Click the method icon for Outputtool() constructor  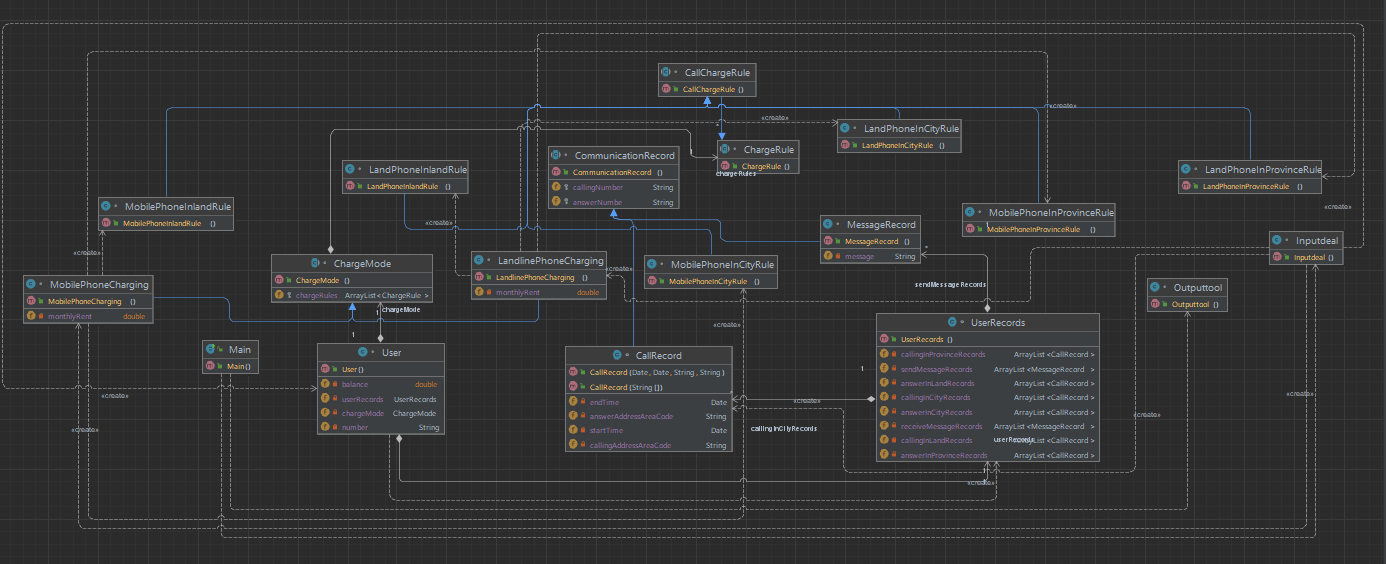point(1155,304)
